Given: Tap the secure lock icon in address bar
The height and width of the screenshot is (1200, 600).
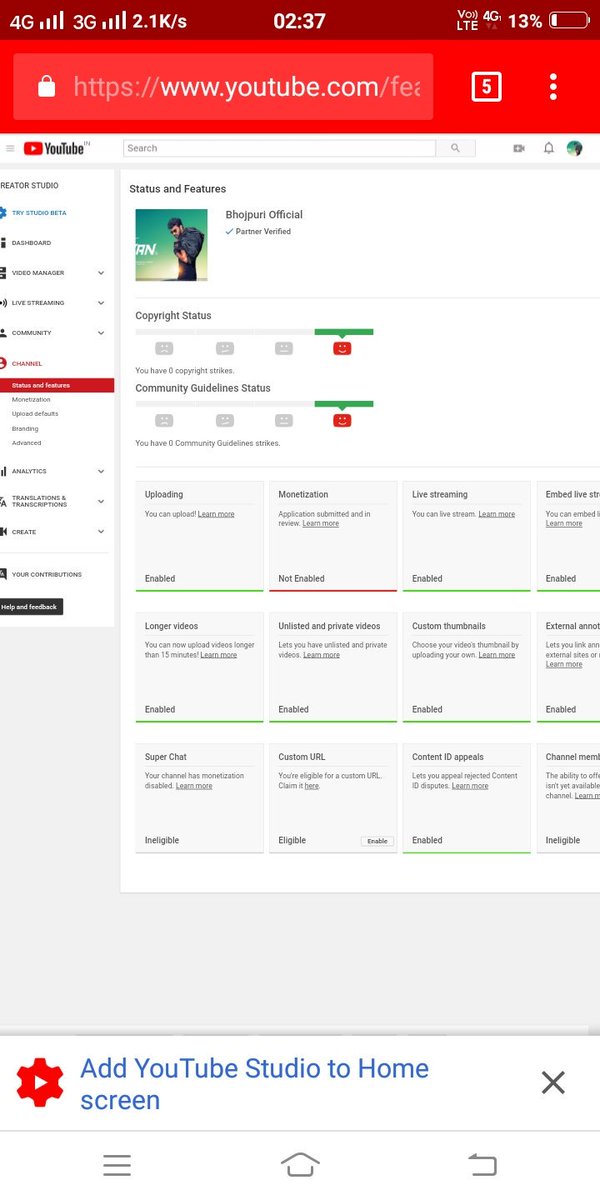Looking at the screenshot, I should [x=46, y=87].
